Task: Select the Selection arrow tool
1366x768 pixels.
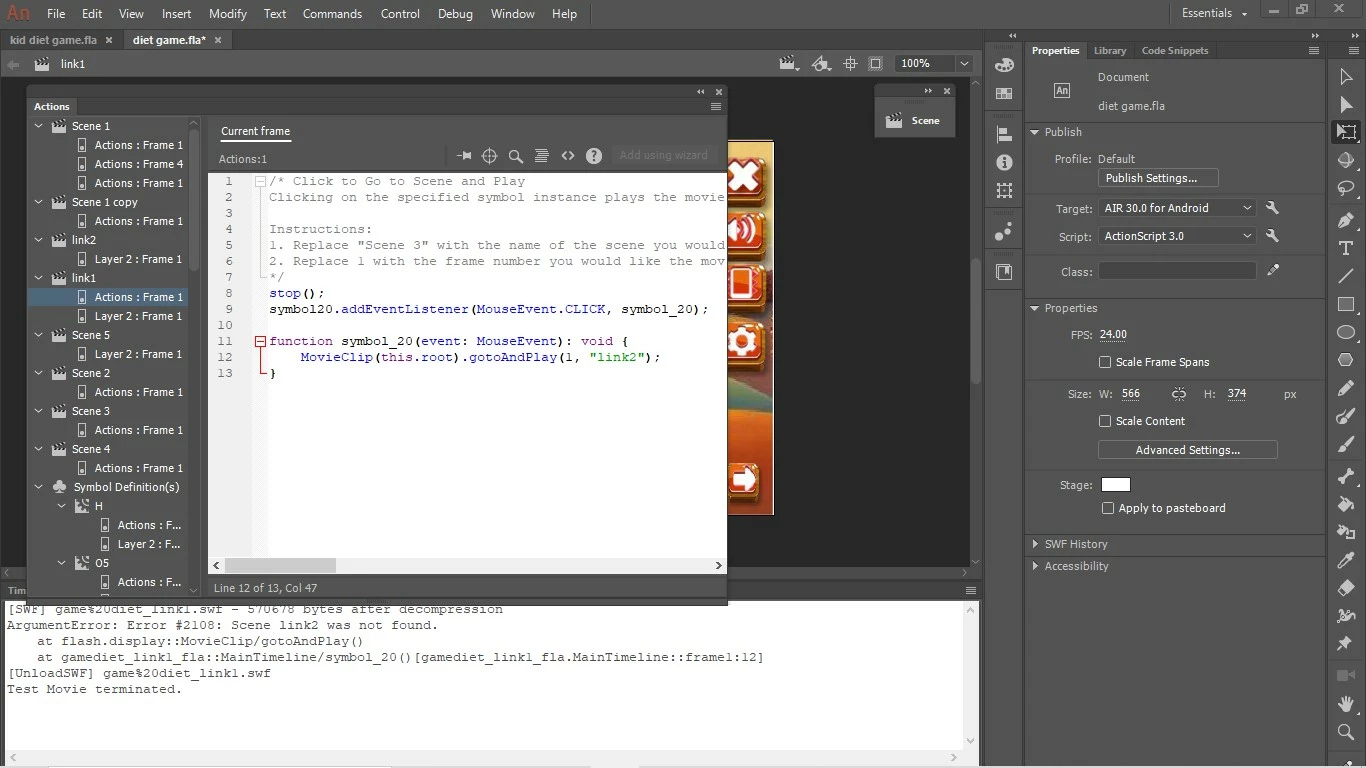Action: coord(1346,77)
